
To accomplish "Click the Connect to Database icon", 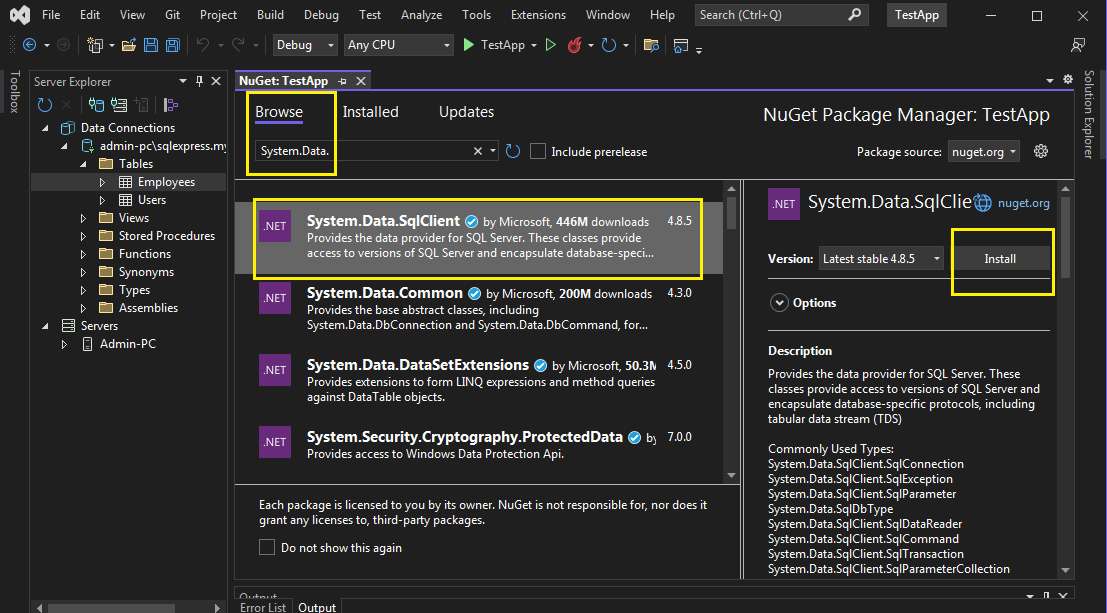I will (97, 104).
